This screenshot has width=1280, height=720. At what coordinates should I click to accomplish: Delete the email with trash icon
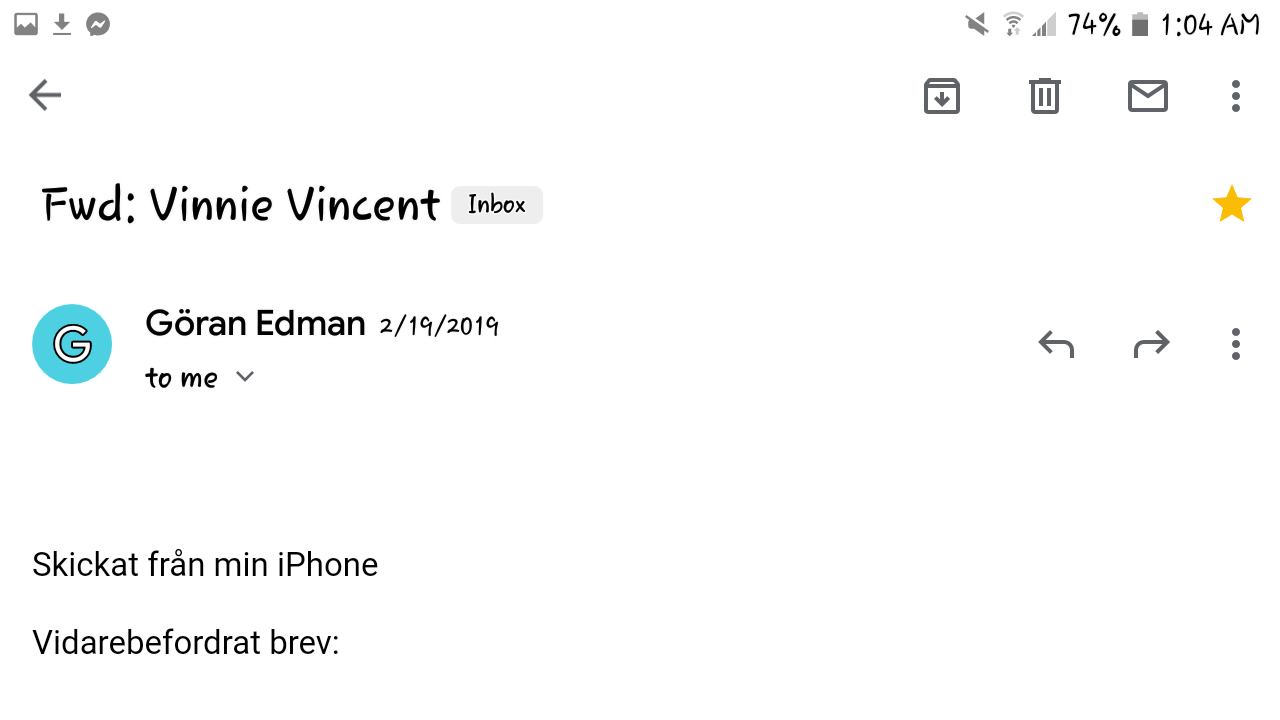click(x=1044, y=96)
